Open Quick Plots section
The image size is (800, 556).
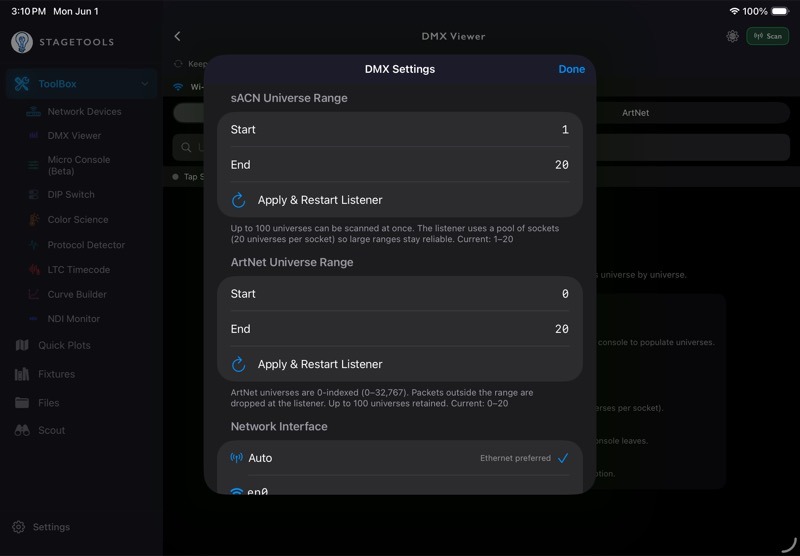point(64,345)
